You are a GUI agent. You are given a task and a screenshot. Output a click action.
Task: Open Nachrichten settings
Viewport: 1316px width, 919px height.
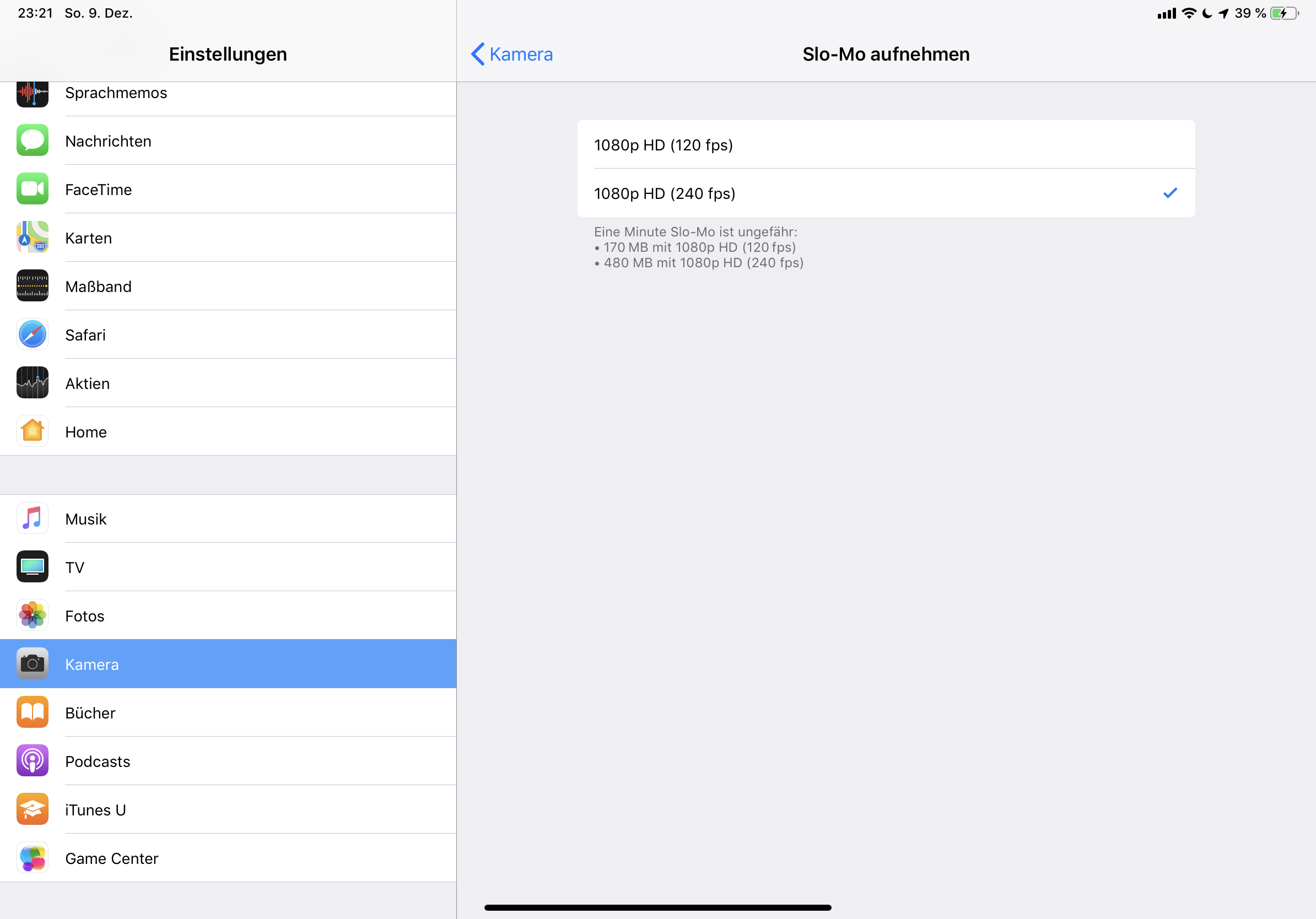point(228,141)
